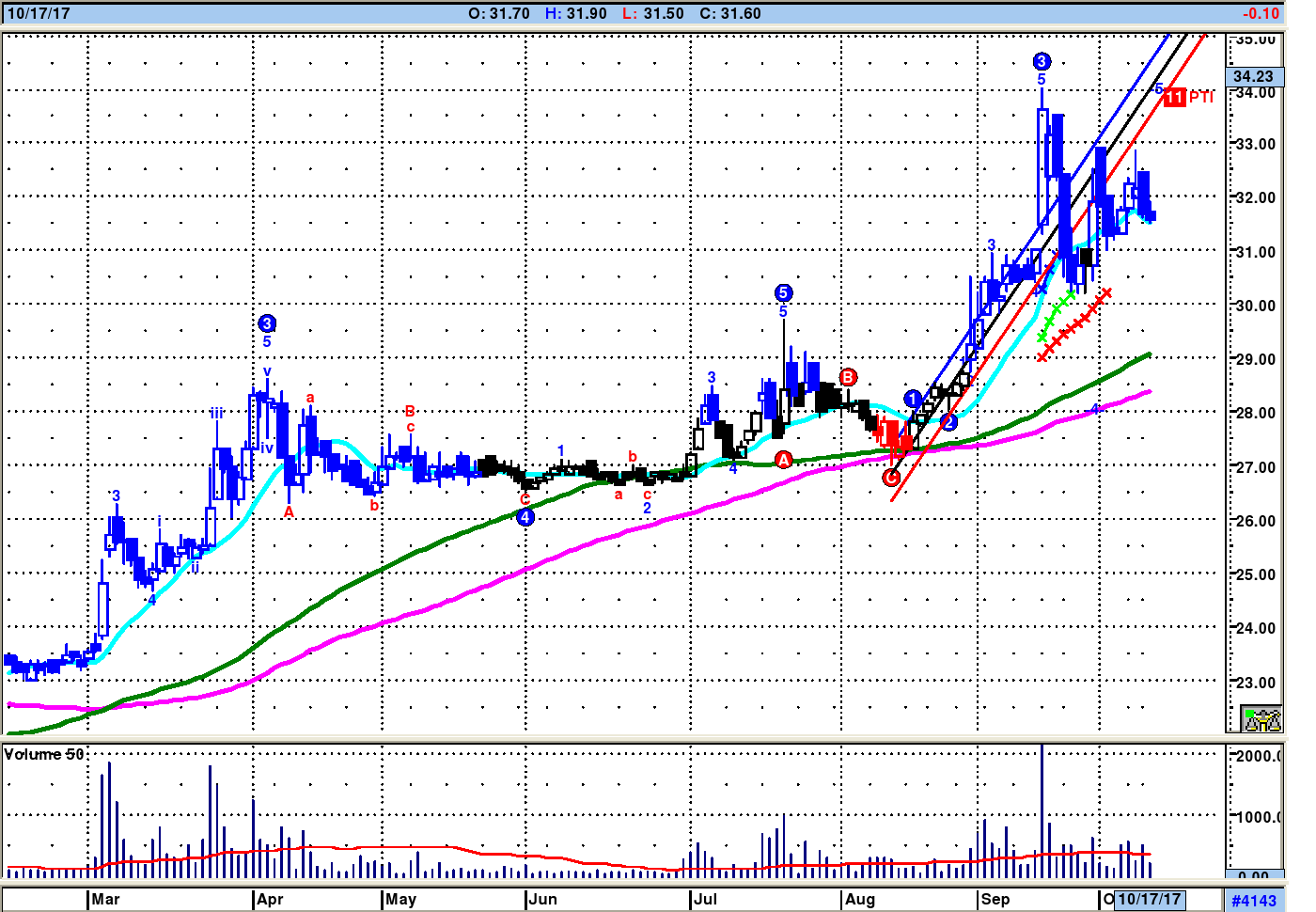Image resolution: width=1316 pixels, height=912 pixels.
Task: Select the blue circled 2 wave marker
Action: (x=948, y=422)
